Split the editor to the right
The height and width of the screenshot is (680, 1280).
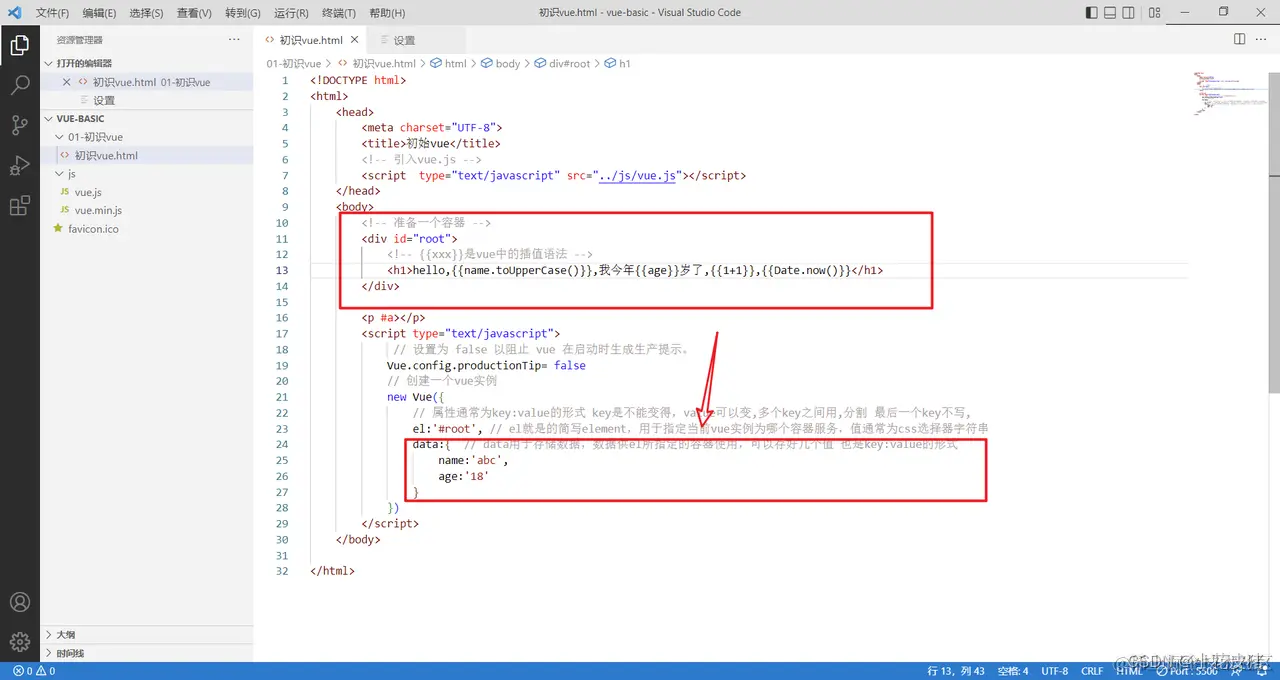click(x=1239, y=39)
